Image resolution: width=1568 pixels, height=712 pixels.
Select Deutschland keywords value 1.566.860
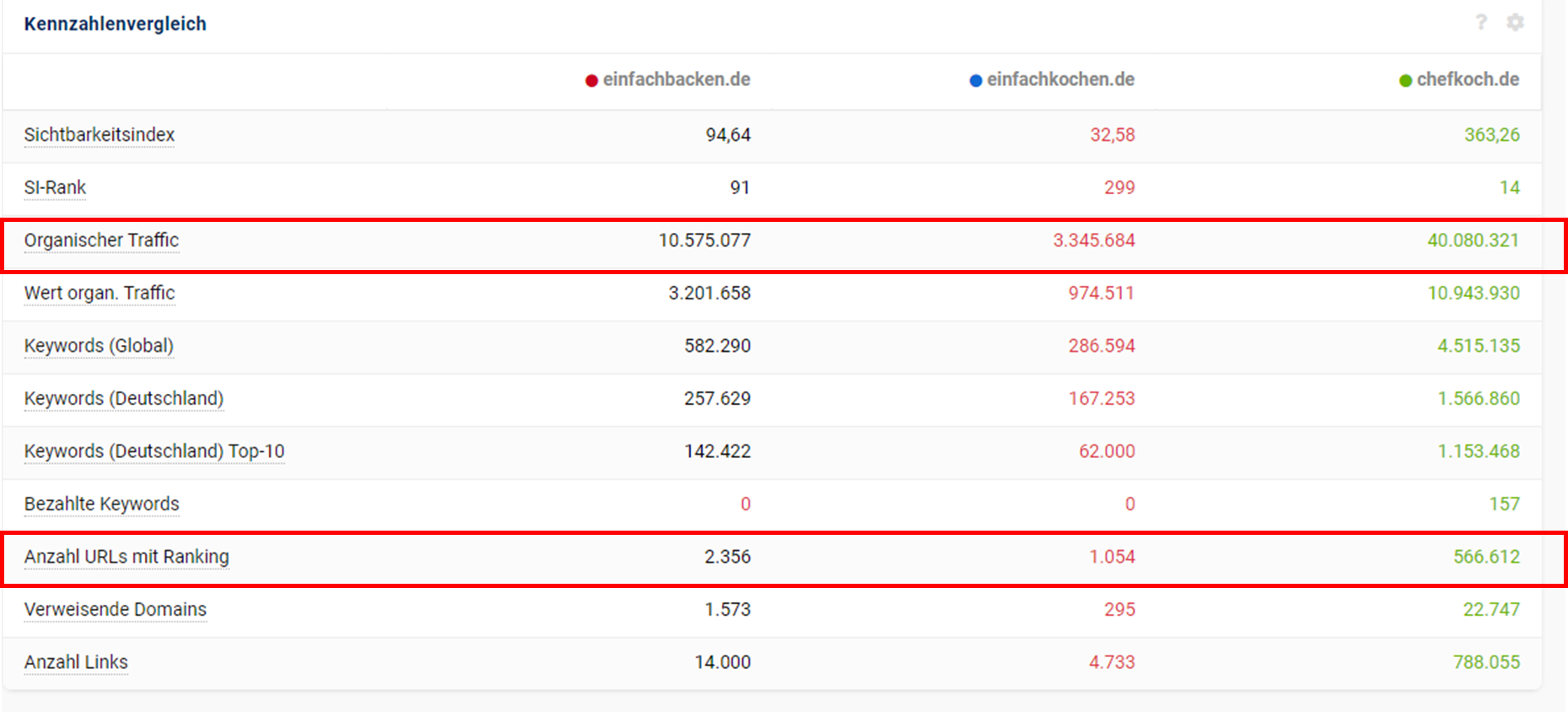tap(1479, 398)
